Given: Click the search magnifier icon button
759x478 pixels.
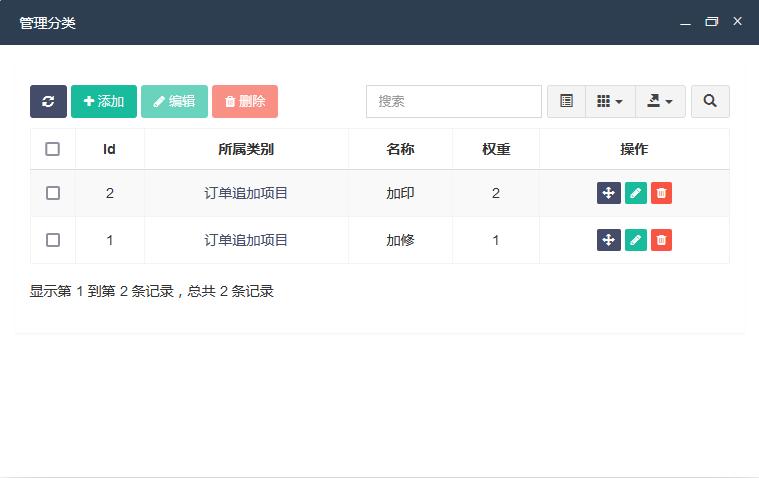Looking at the screenshot, I should 710,101.
